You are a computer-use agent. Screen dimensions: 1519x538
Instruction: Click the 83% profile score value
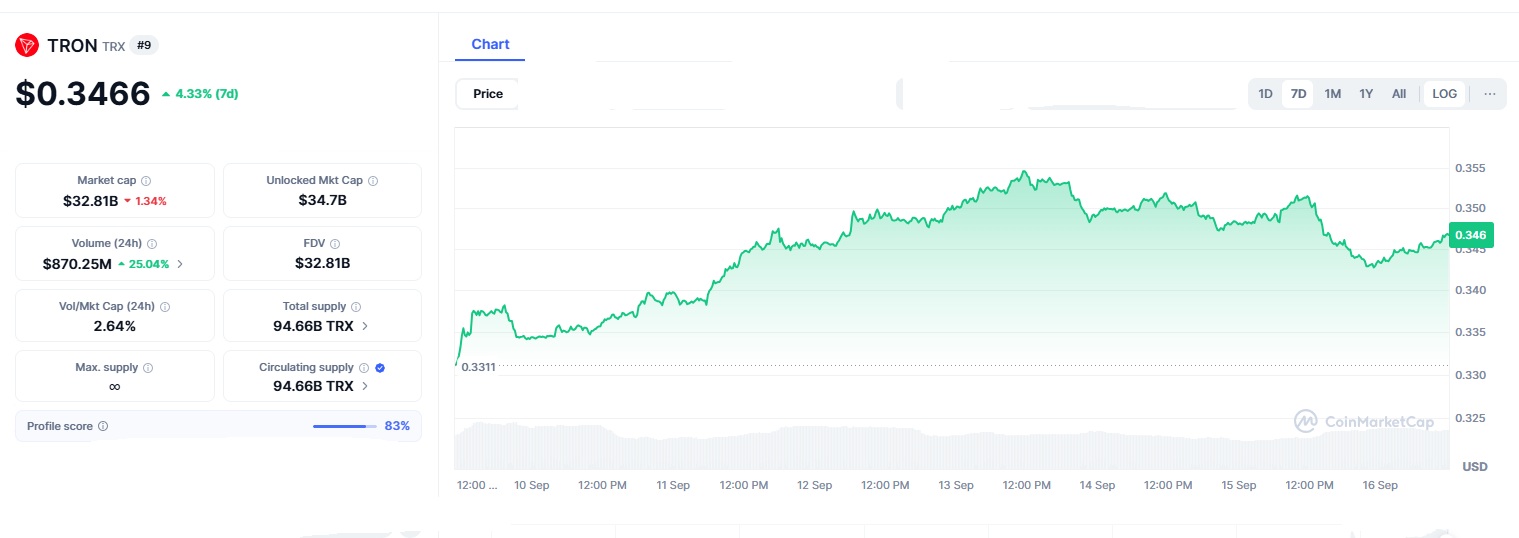pos(397,426)
